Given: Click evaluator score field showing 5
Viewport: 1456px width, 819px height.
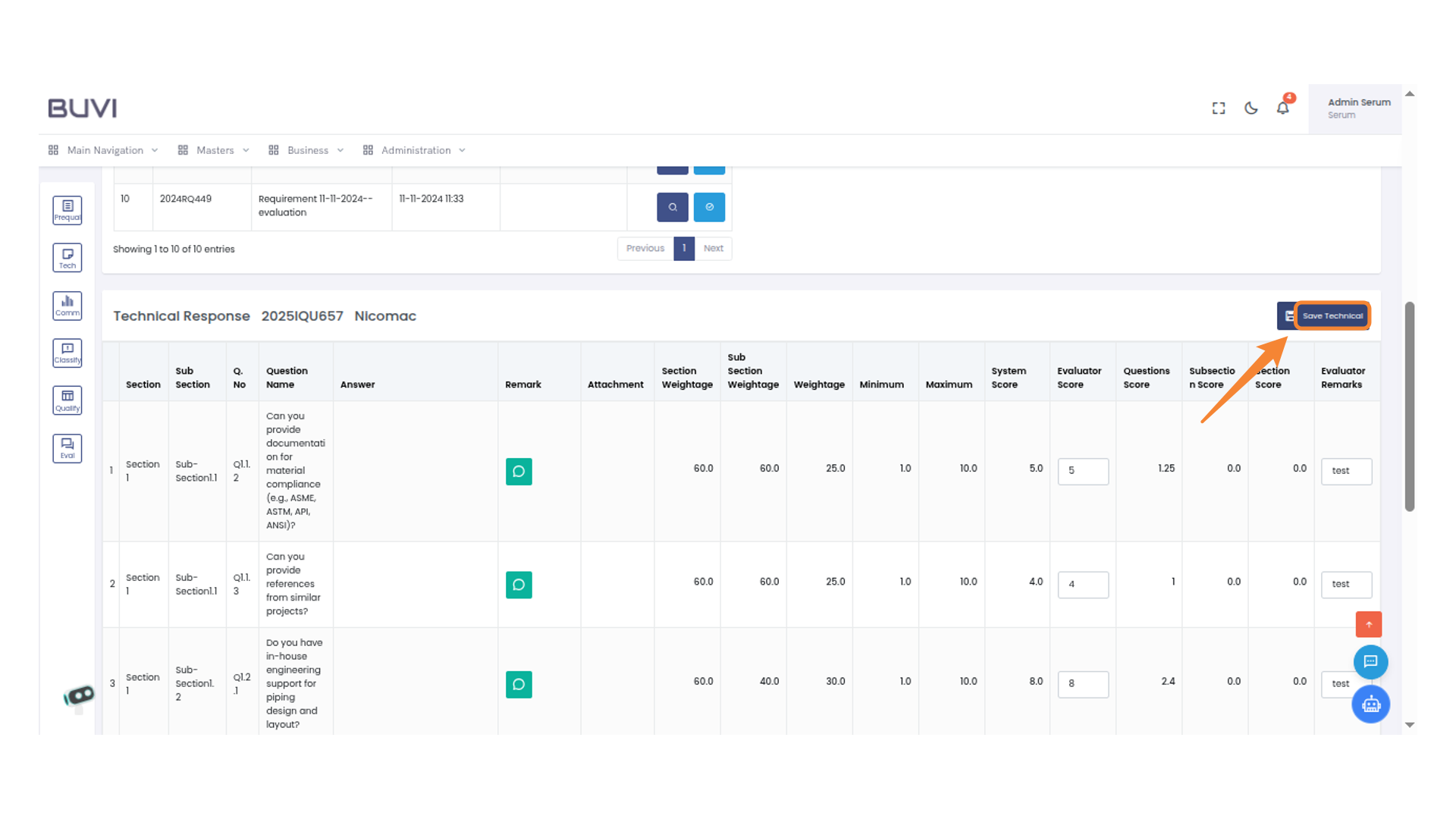Looking at the screenshot, I should click(x=1082, y=471).
